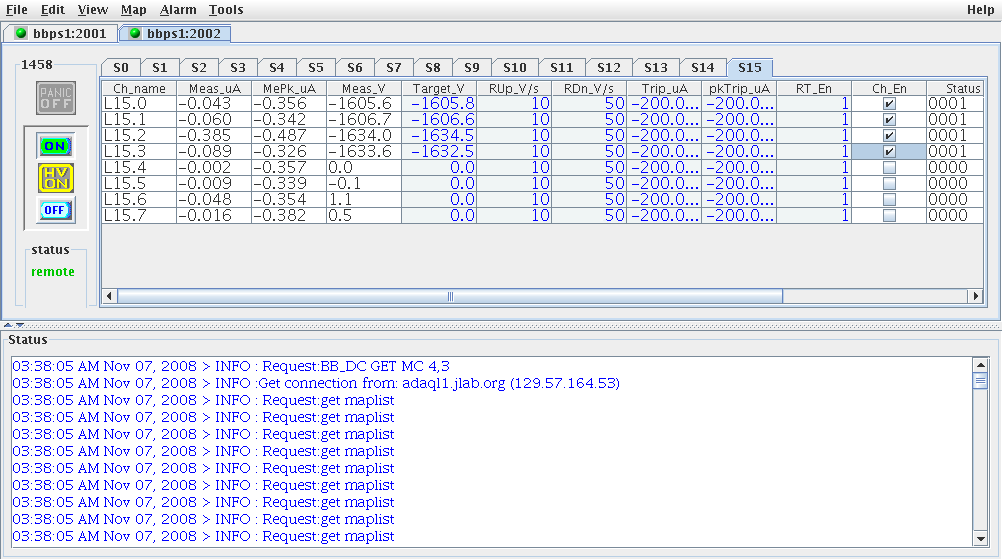Click channel name L15.7
1002x560 pixels.
pyautogui.click(x=139, y=215)
